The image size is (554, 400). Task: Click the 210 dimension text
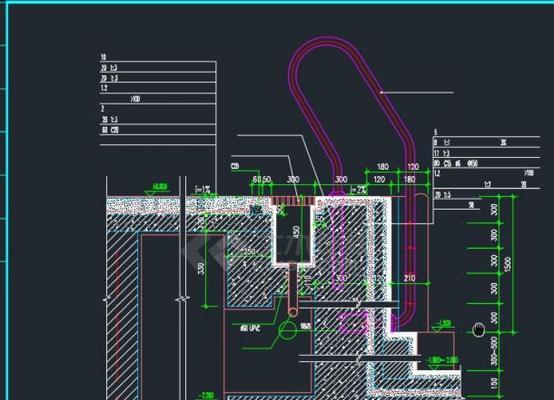tap(410, 278)
